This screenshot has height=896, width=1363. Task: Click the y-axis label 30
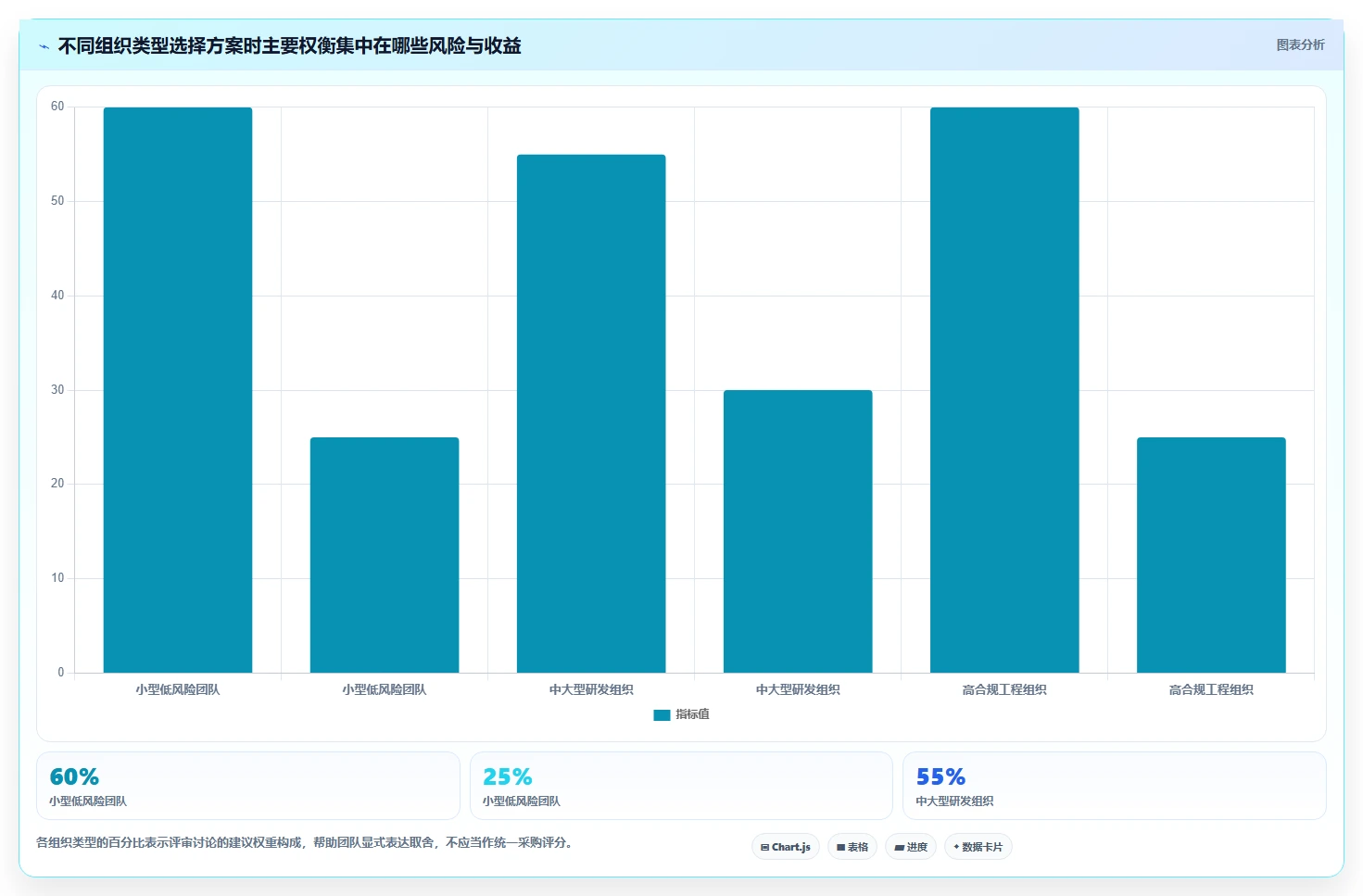57,390
